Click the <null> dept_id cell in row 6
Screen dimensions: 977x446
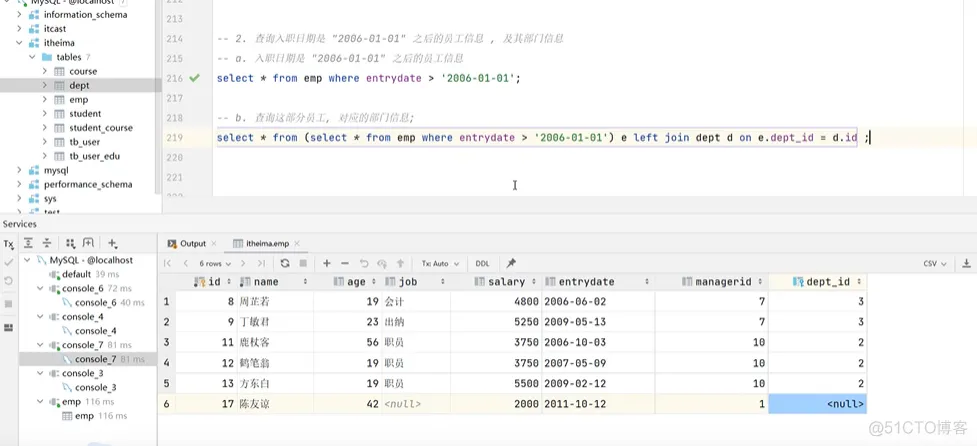click(817, 404)
